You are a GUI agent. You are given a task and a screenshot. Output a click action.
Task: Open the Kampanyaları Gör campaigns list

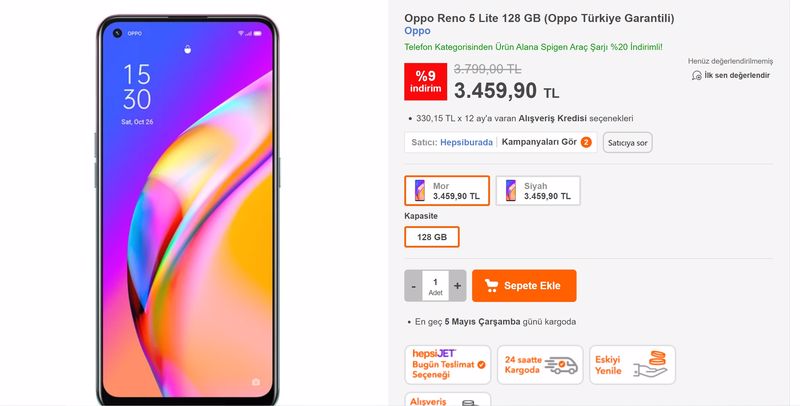(539, 142)
